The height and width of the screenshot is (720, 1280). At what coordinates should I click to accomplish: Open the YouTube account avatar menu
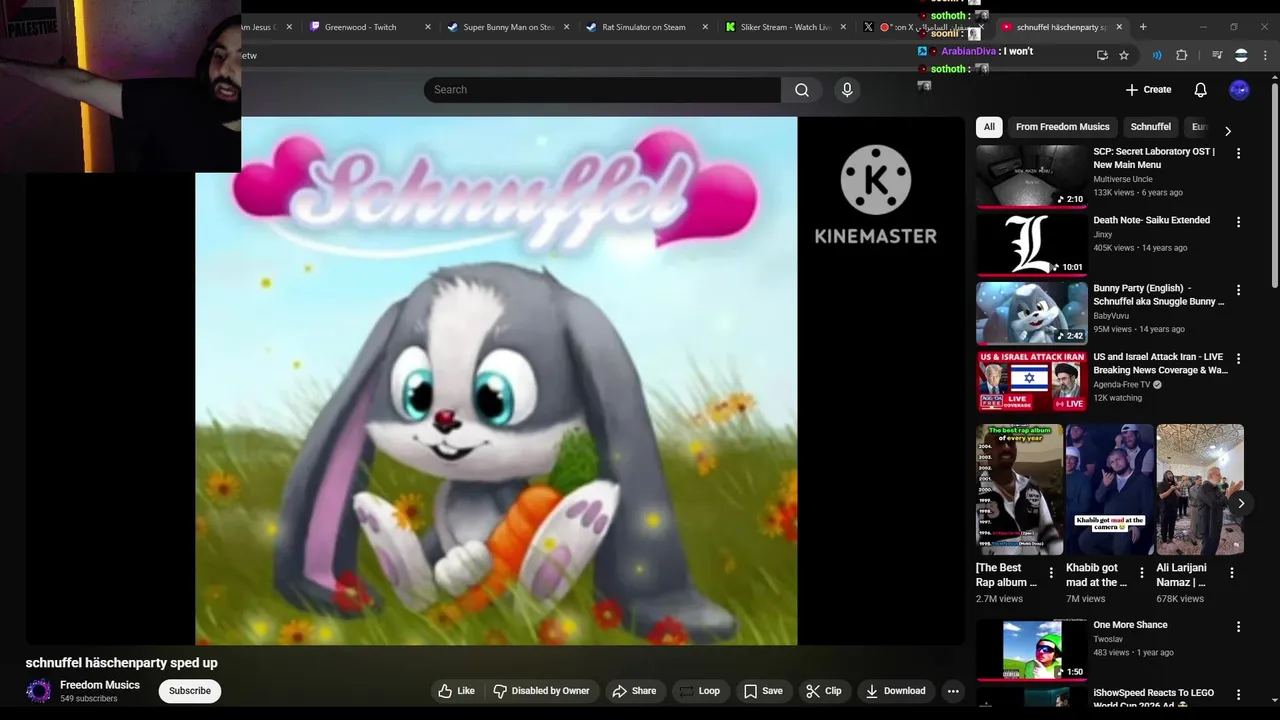coord(1239,90)
